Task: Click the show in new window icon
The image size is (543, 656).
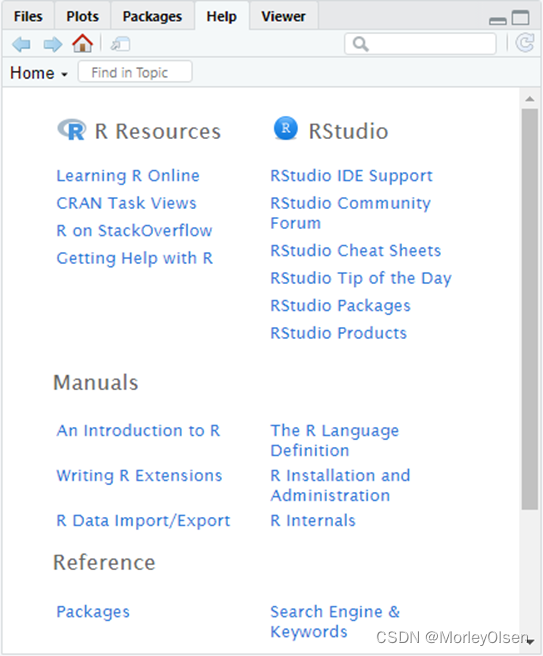Action: click(x=120, y=44)
